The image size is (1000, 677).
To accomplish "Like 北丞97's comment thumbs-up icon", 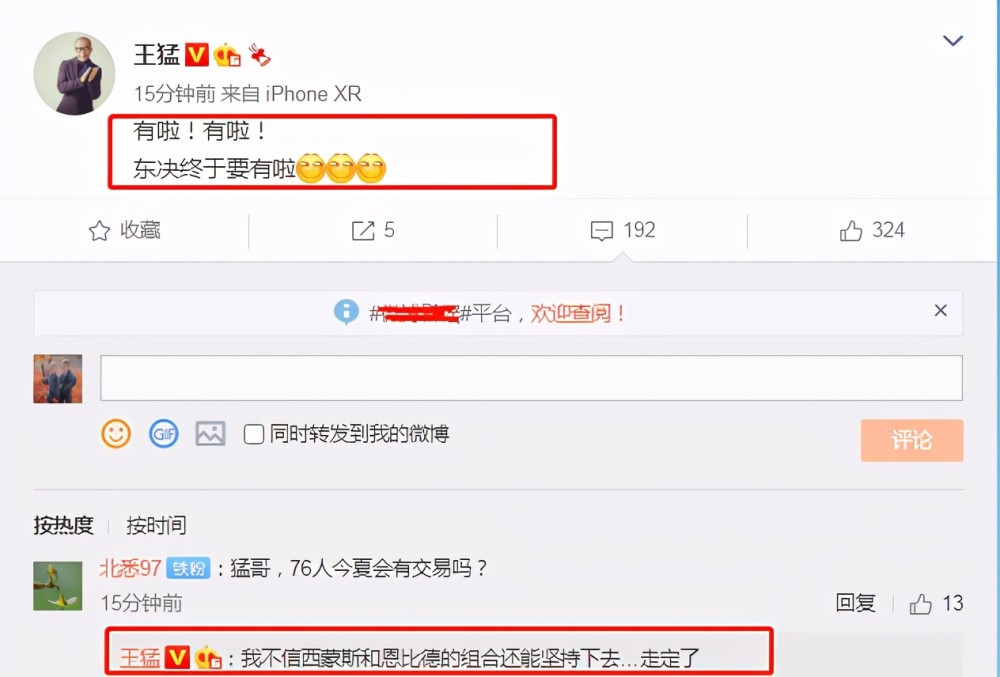I will click(920, 604).
